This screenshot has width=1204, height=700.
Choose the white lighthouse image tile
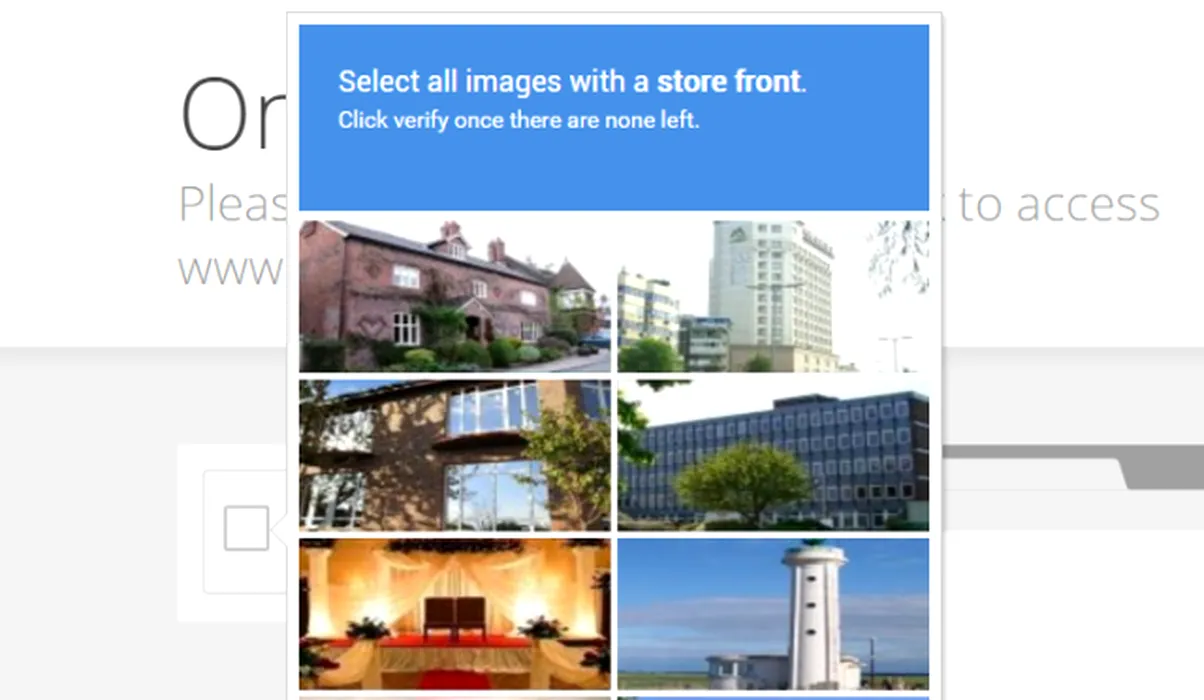click(x=773, y=614)
